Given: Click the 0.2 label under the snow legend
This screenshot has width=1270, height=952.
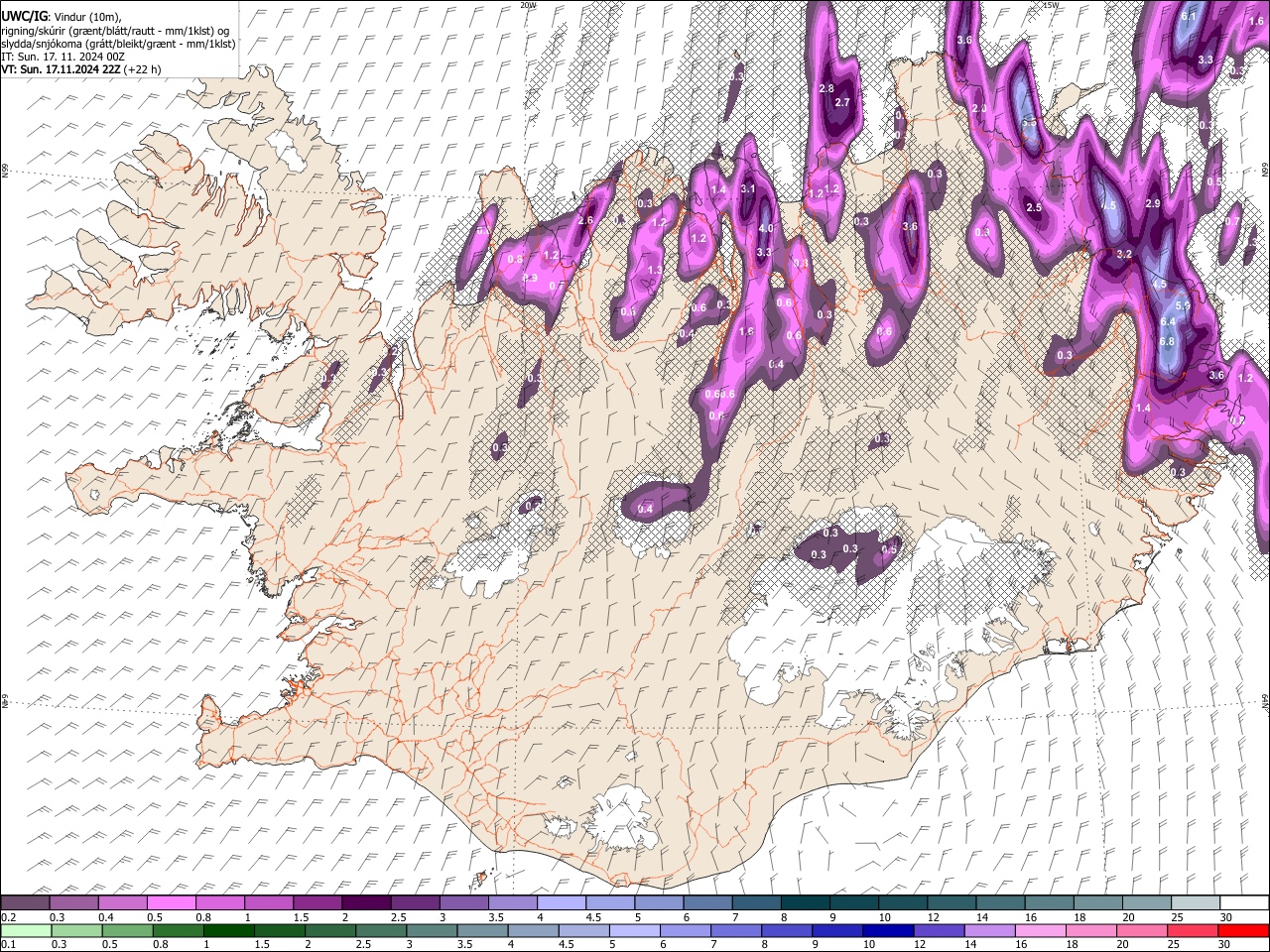Looking at the screenshot, I should click(8, 917).
